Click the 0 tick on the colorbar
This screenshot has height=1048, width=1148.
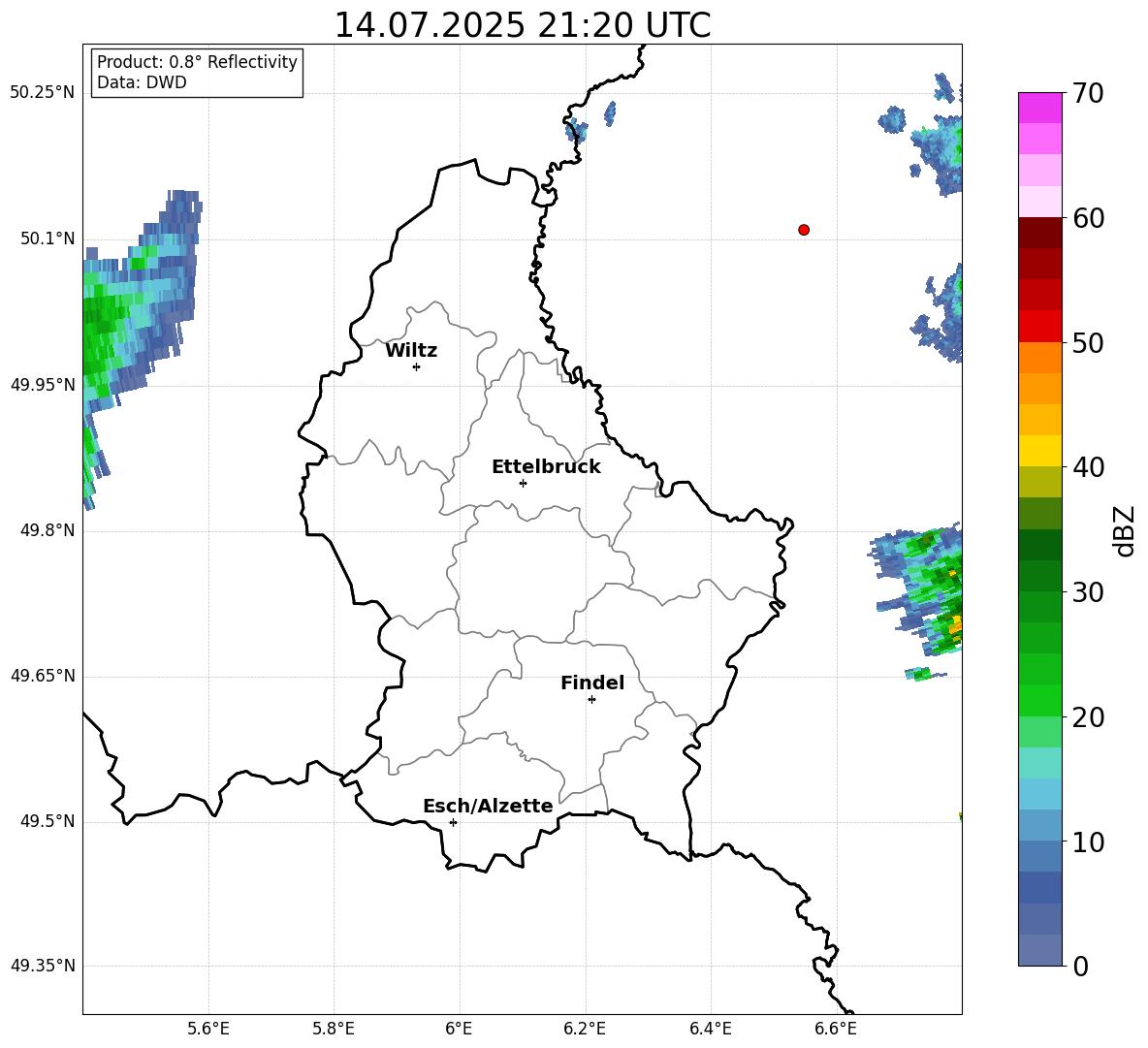point(1081,966)
